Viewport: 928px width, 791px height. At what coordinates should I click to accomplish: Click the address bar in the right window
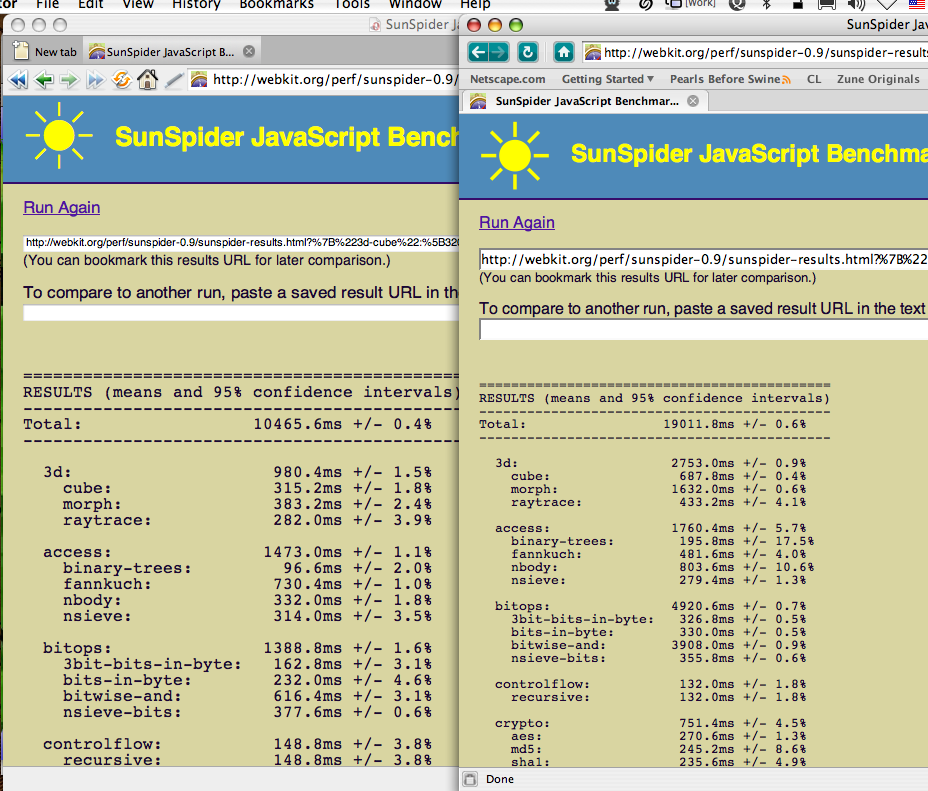point(755,53)
